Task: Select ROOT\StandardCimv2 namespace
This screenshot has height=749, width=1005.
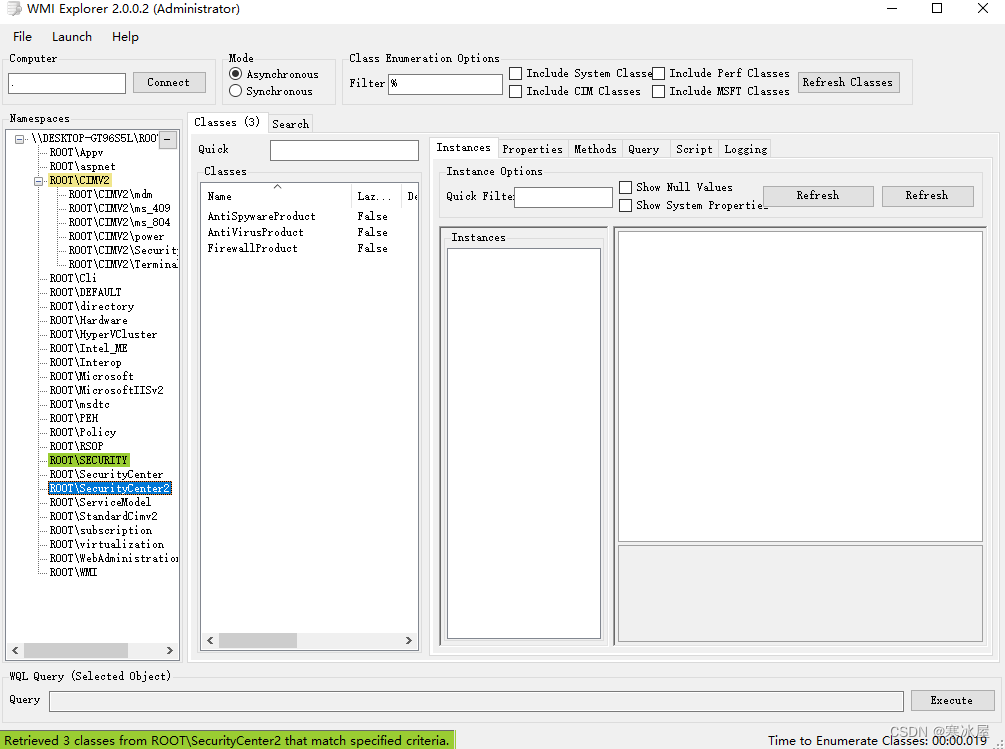Action: (103, 516)
